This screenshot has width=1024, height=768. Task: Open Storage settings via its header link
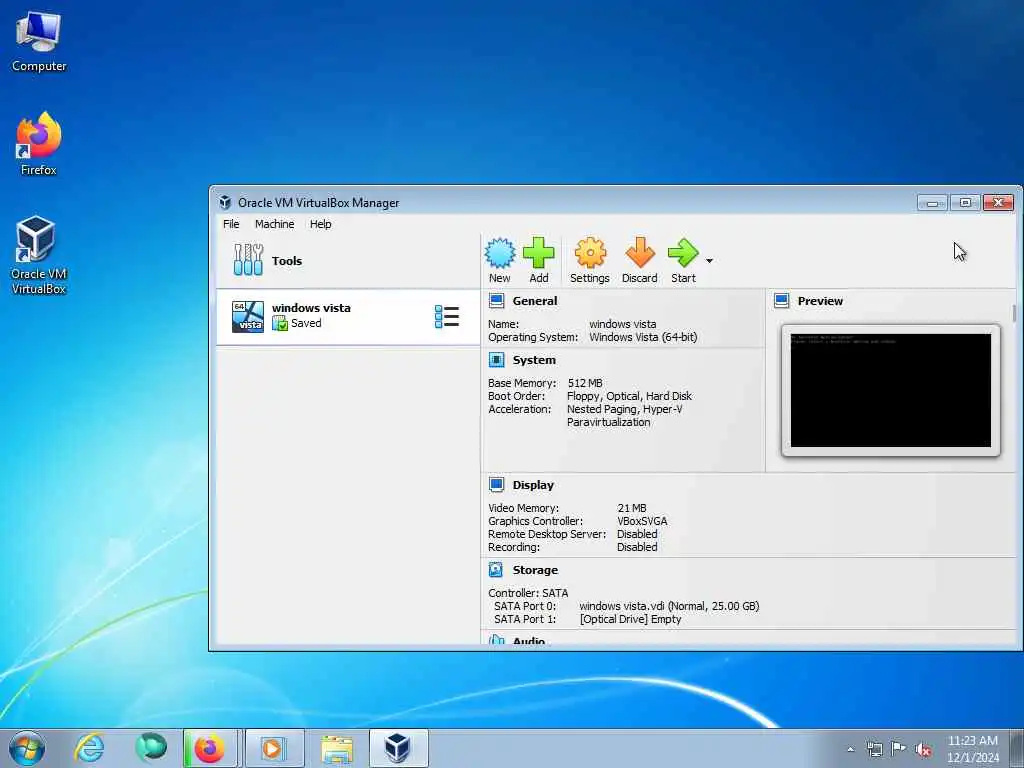tap(535, 570)
